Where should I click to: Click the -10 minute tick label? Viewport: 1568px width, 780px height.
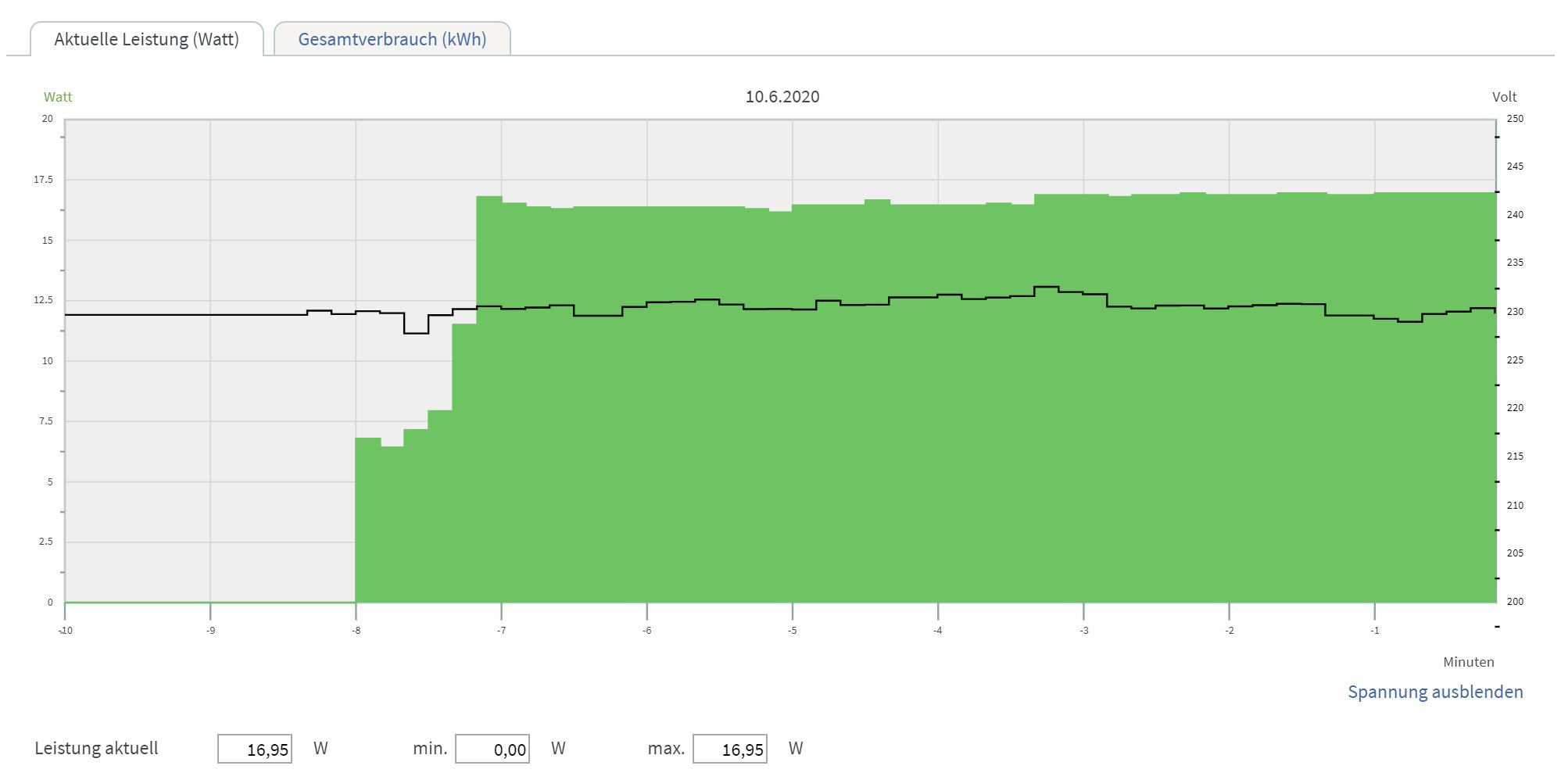66,631
